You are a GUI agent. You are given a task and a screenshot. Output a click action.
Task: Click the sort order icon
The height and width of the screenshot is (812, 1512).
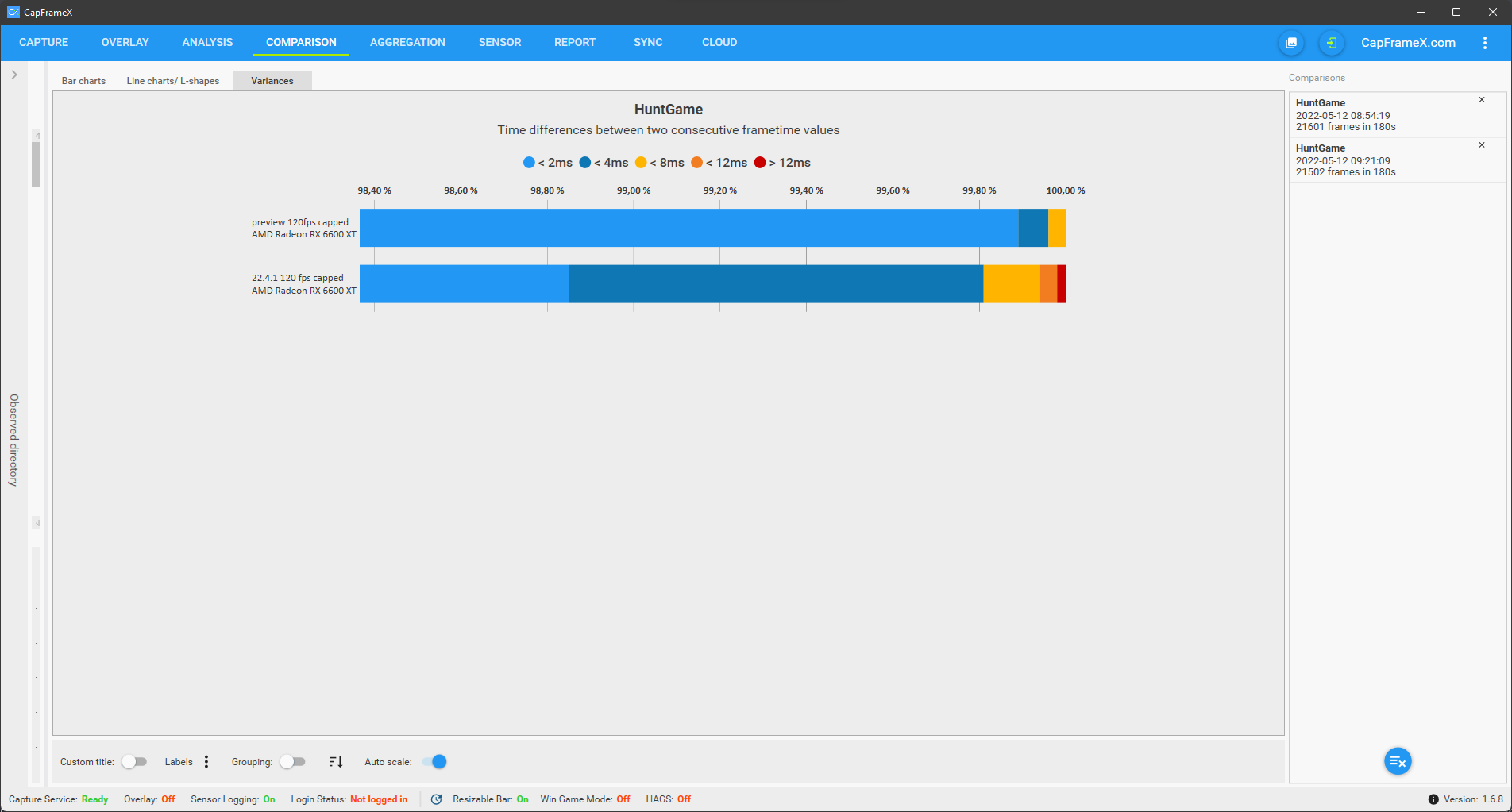pyautogui.click(x=336, y=762)
